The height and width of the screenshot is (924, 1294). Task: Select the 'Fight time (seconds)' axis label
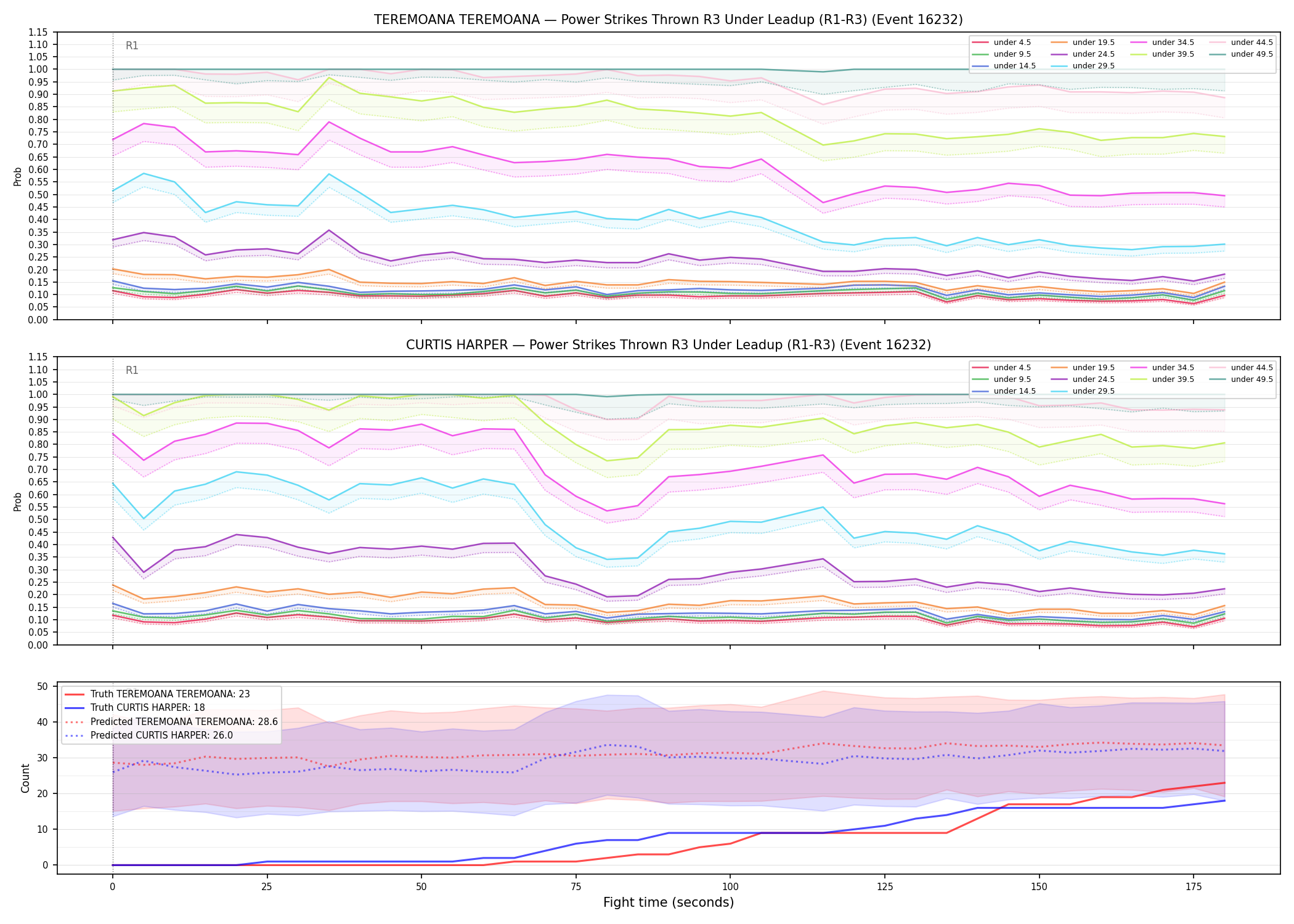[668, 902]
